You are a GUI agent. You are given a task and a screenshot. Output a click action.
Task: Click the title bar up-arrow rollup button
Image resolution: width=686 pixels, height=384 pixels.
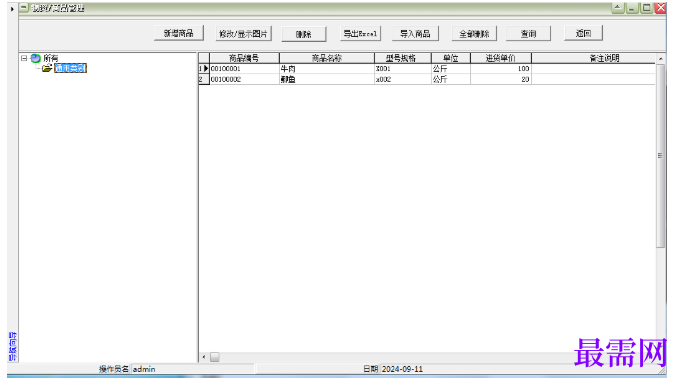coord(617,7)
